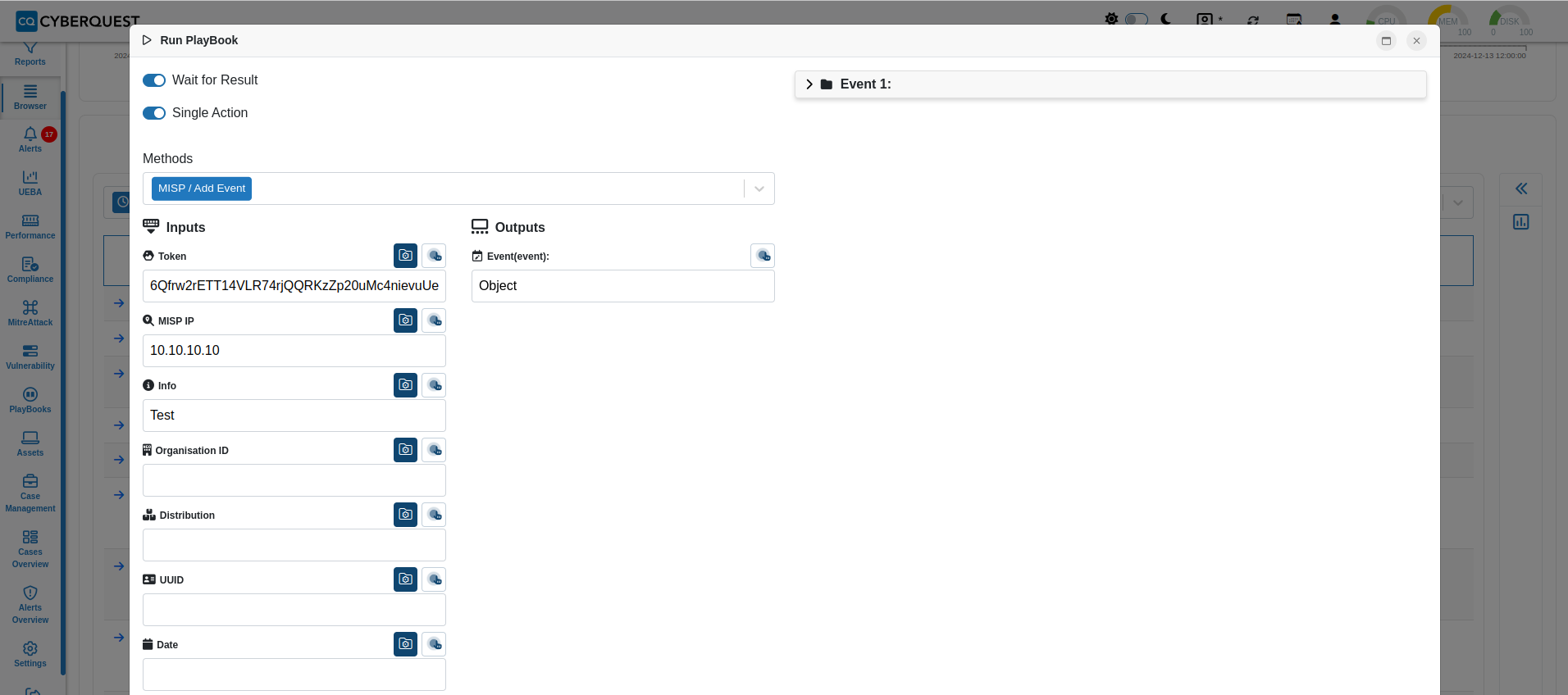Toggle the Single Action switch

click(154, 113)
